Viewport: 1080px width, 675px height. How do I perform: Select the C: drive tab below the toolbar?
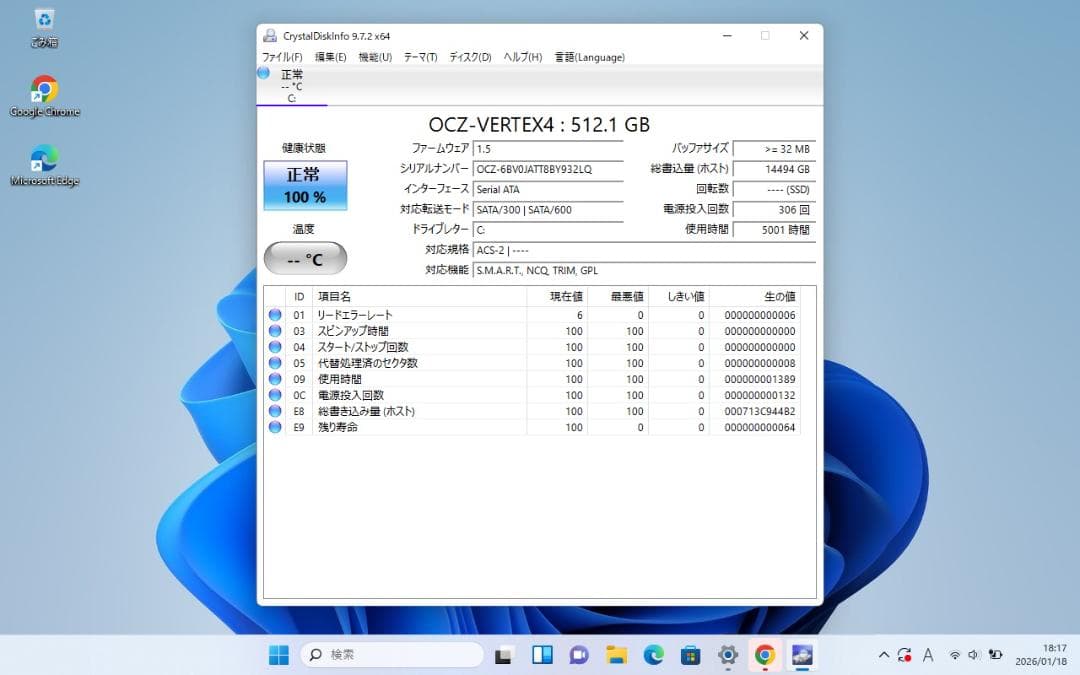click(290, 85)
